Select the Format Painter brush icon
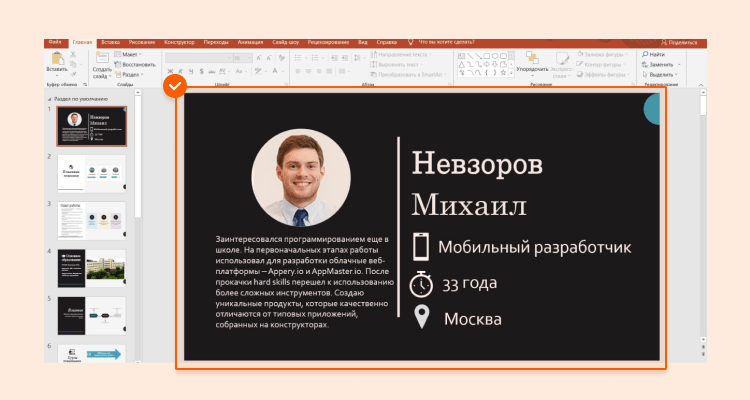The width and height of the screenshot is (750, 400). coord(73,74)
